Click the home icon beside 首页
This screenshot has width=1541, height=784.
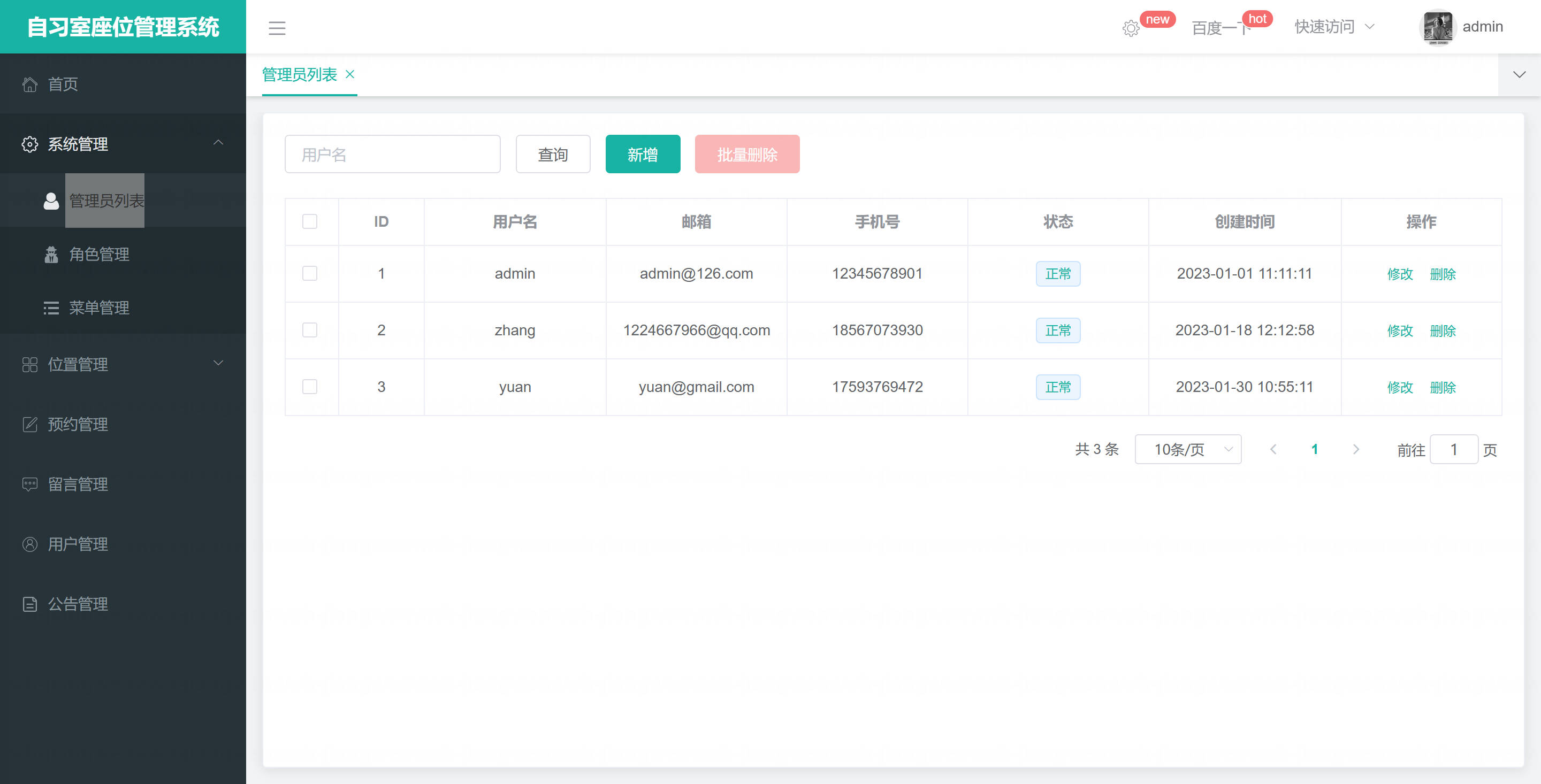coord(30,84)
